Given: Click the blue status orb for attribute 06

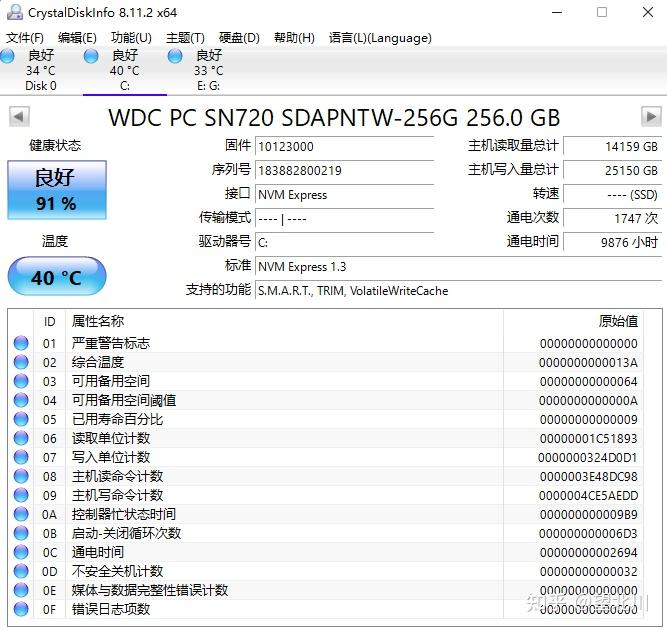Looking at the screenshot, I should (x=21, y=438).
